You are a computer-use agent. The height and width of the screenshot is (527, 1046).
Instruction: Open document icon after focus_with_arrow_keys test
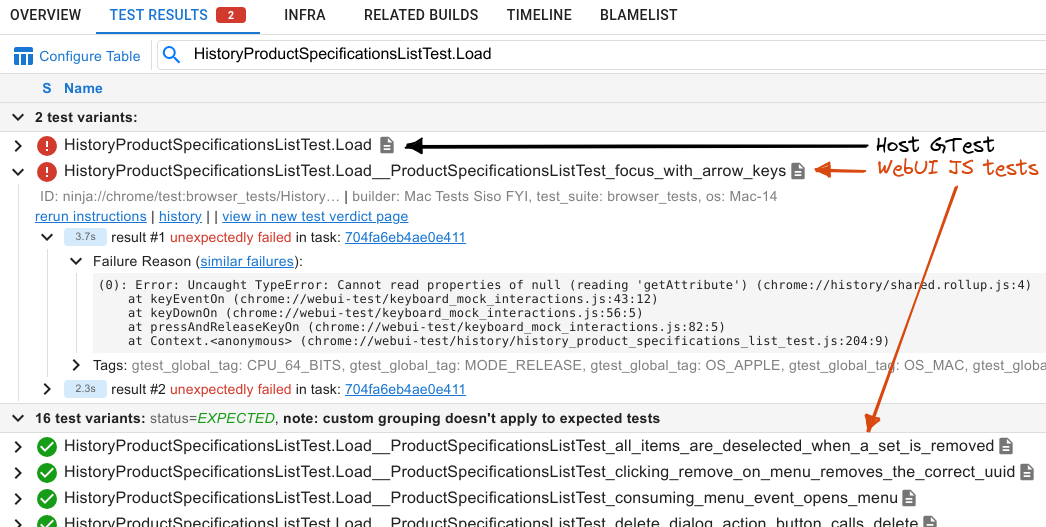(x=798, y=171)
